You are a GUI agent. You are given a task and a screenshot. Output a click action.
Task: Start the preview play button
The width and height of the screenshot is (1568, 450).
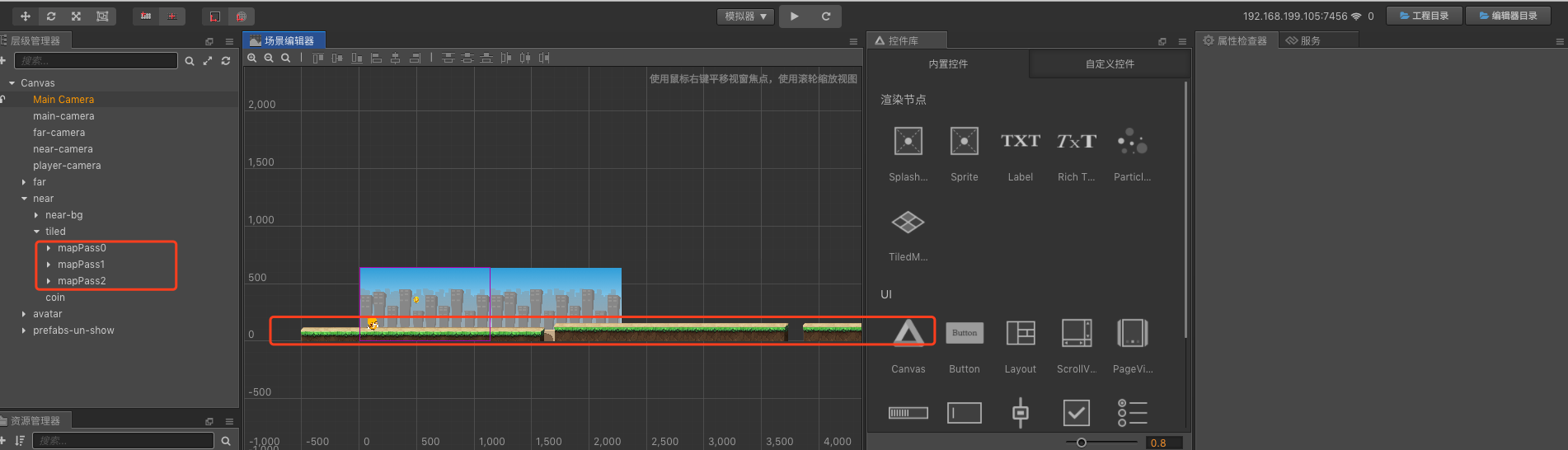pos(795,16)
